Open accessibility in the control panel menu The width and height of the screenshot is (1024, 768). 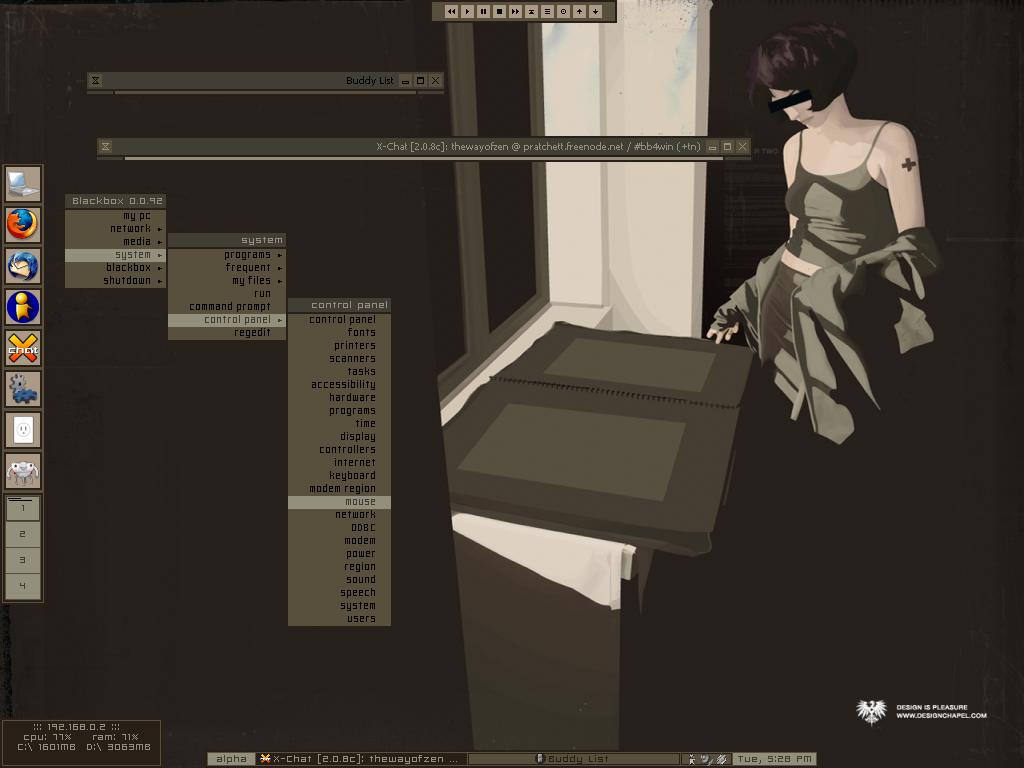pos(340,385)
